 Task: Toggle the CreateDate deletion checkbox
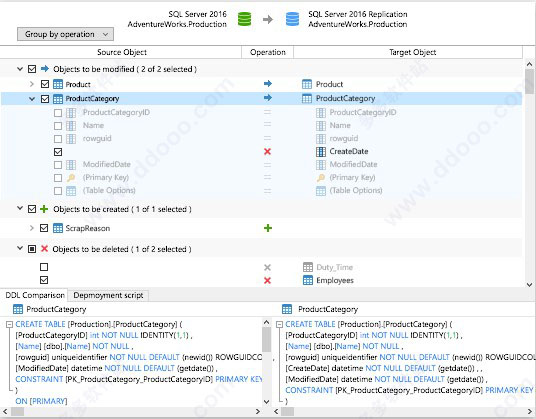[x=58, y=152]
